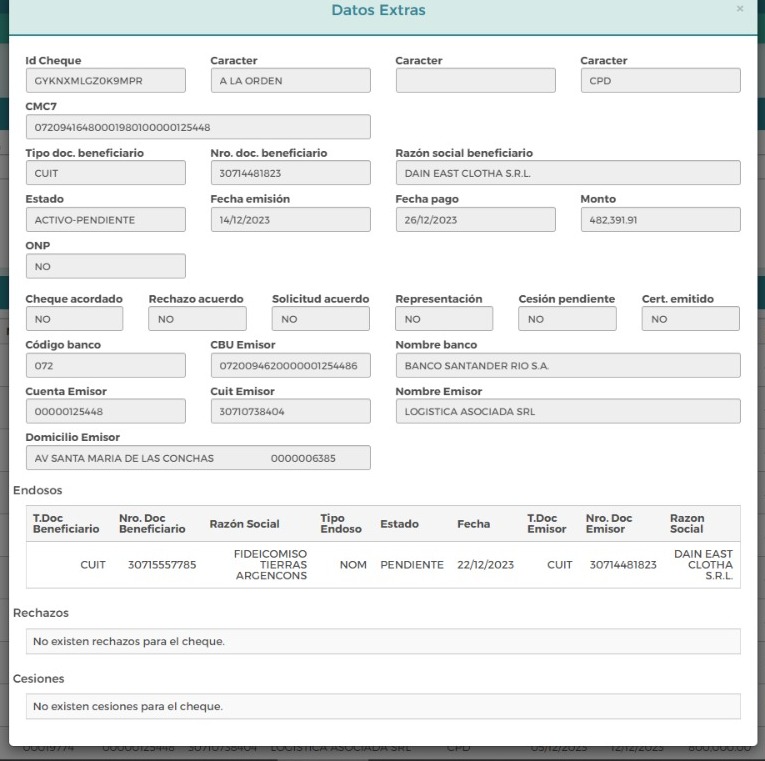This screenshot has height=761, width=765.
Task: Click the ONP field
Action: coord(105,266)
